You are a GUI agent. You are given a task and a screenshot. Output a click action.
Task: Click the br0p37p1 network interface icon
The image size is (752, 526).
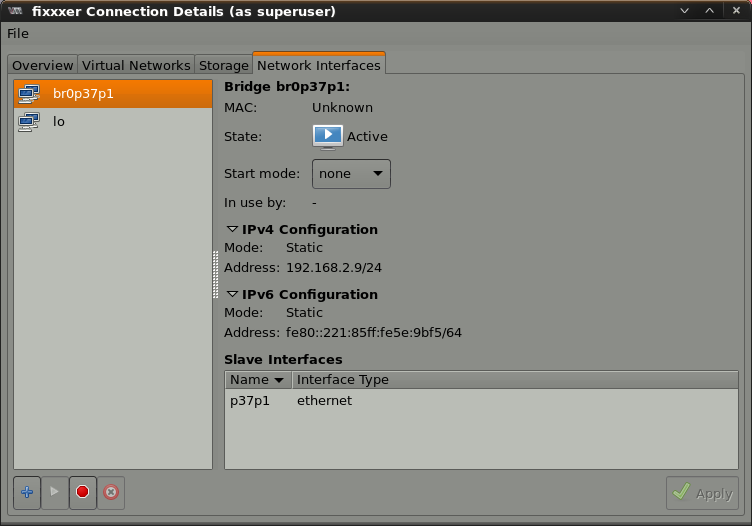29,94
